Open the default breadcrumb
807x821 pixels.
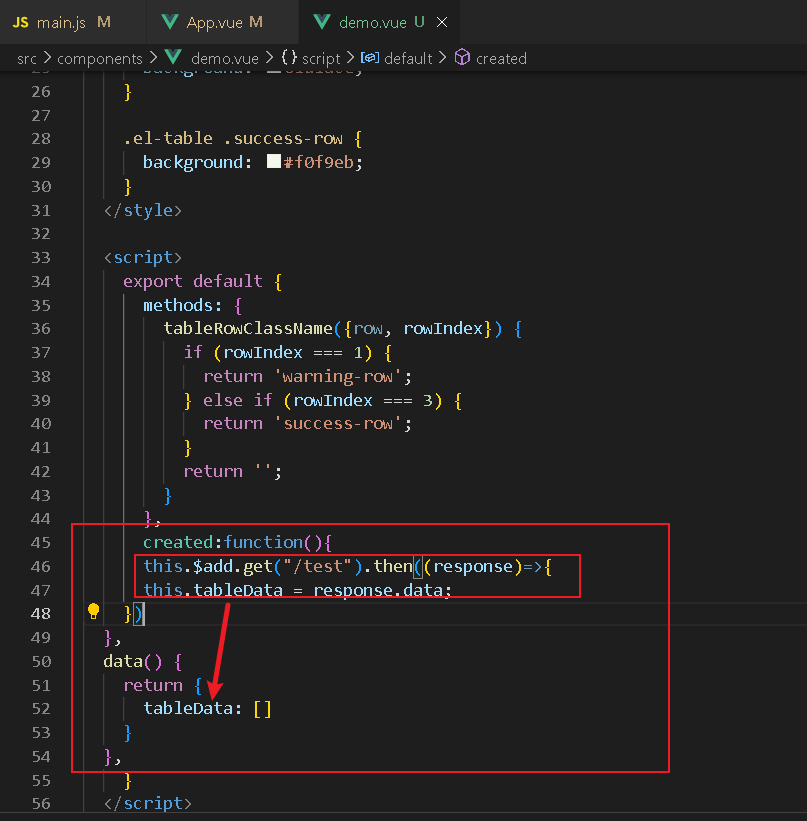click(x=408, y=59)
